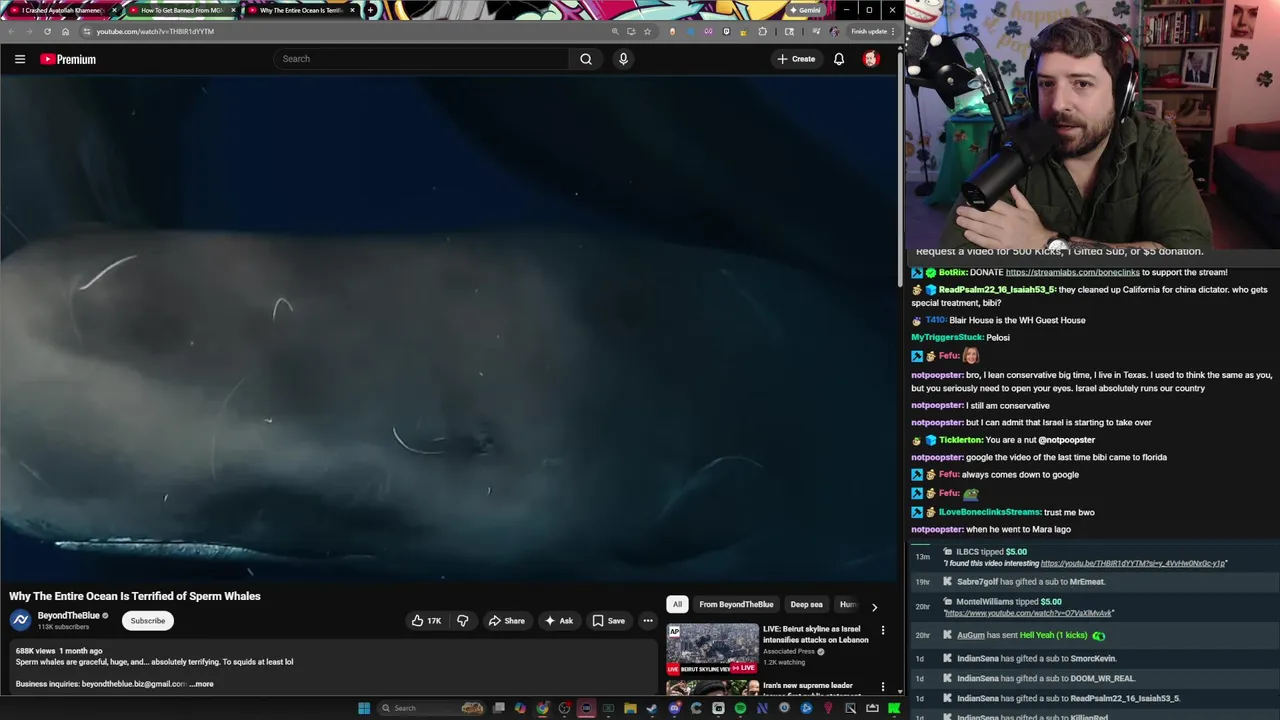This screenshot has height=720, width=1280.
Task: Play or pause the whale video player
Action: click(450, 330)
